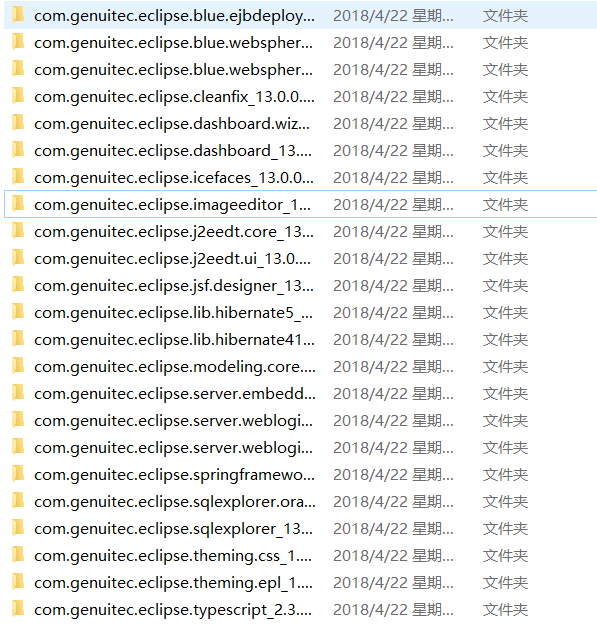Select folder name com.genuitec.eclipse.server.embedd...
This screenshot has width=597, height=628.
point(175,394)
